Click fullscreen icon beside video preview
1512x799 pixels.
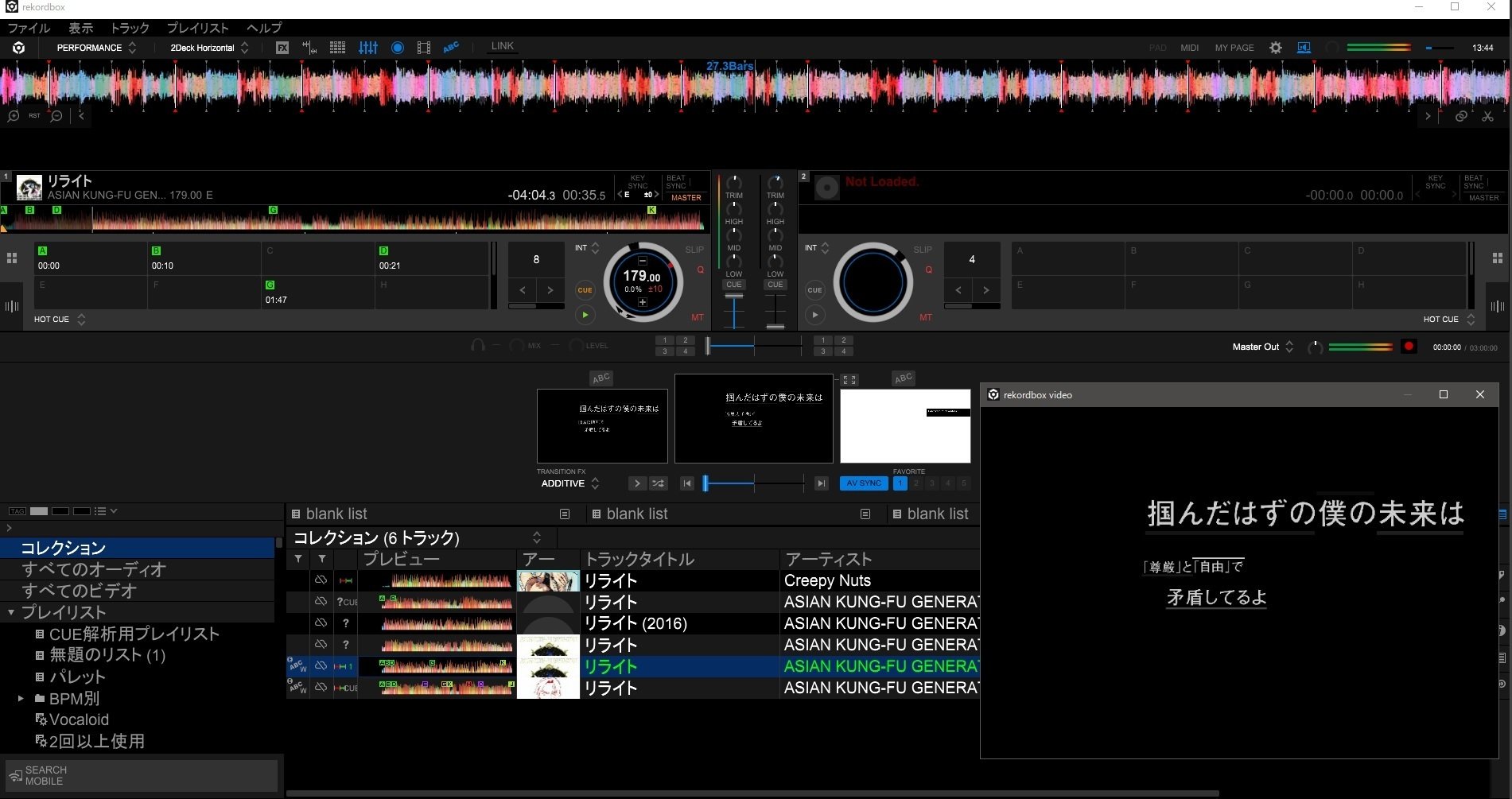849,380
